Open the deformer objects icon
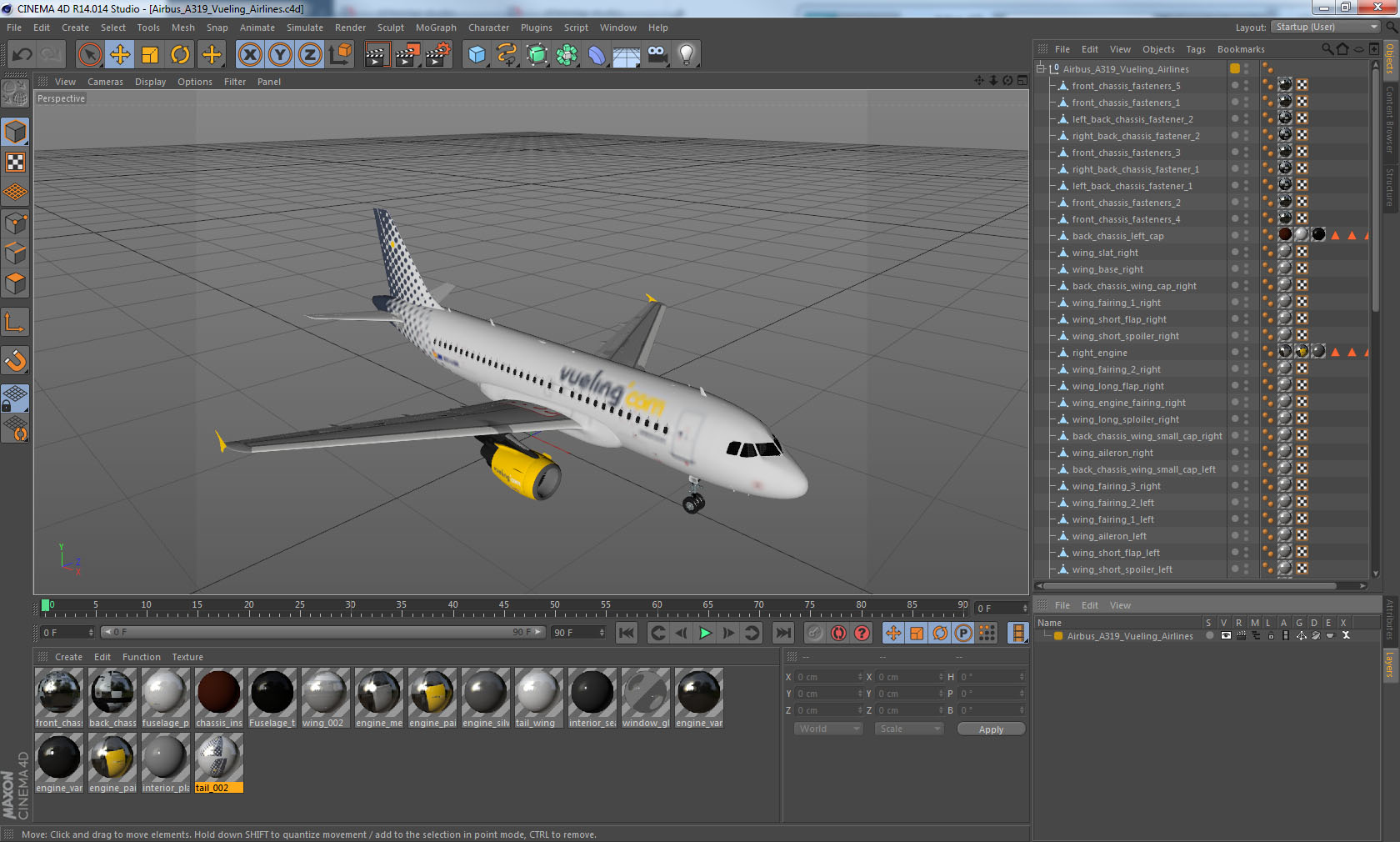The image size is (1400, 842). [x=597, y=55]
